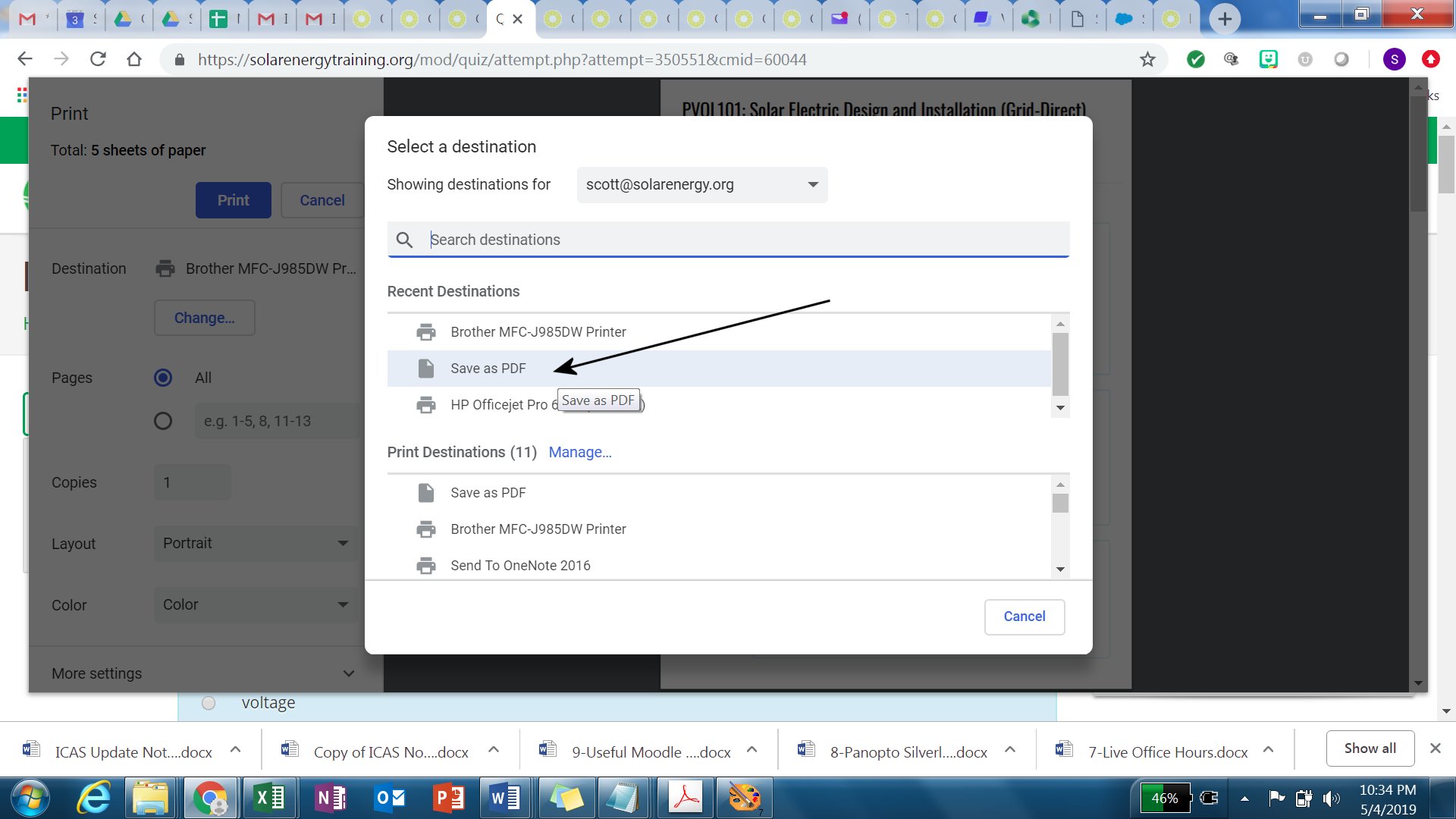Select the voltage answer option
The image size is (1456, 819).
(209, 702)
